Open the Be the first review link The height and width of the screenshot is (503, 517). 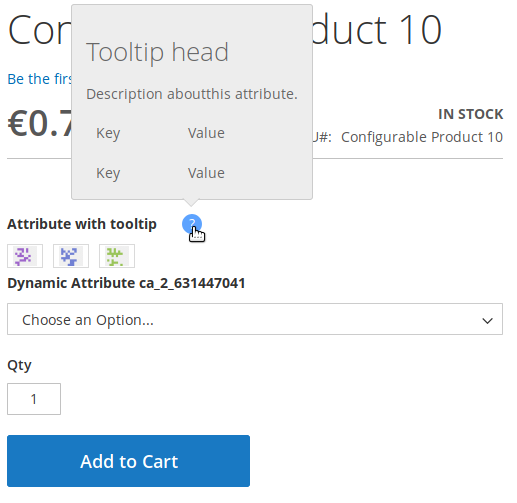coord(39,79)
